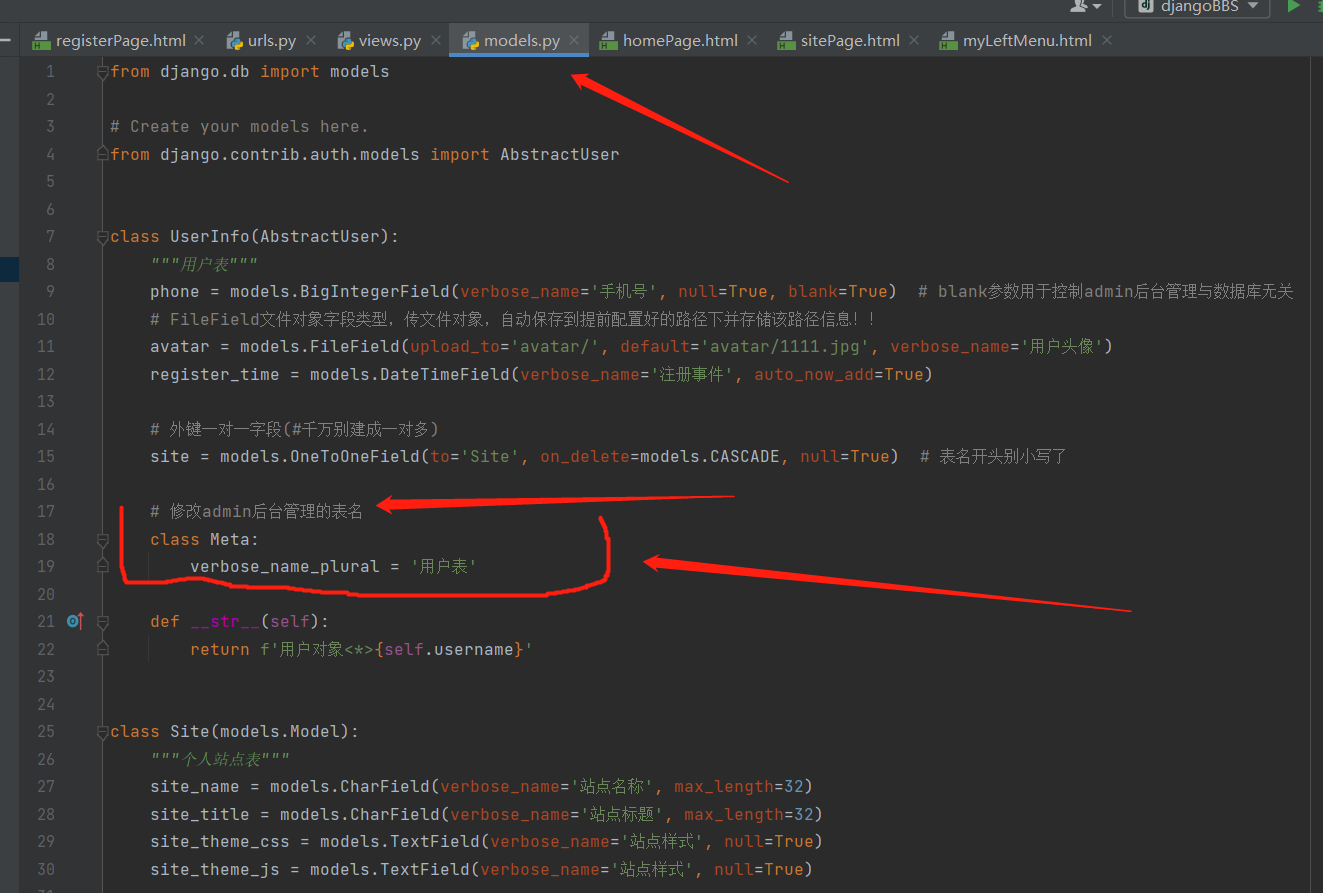This screenshot has height=893, width=1323.
Task: Go to the myLeftMenu.html tab
Action: (x=1027, y=41)
